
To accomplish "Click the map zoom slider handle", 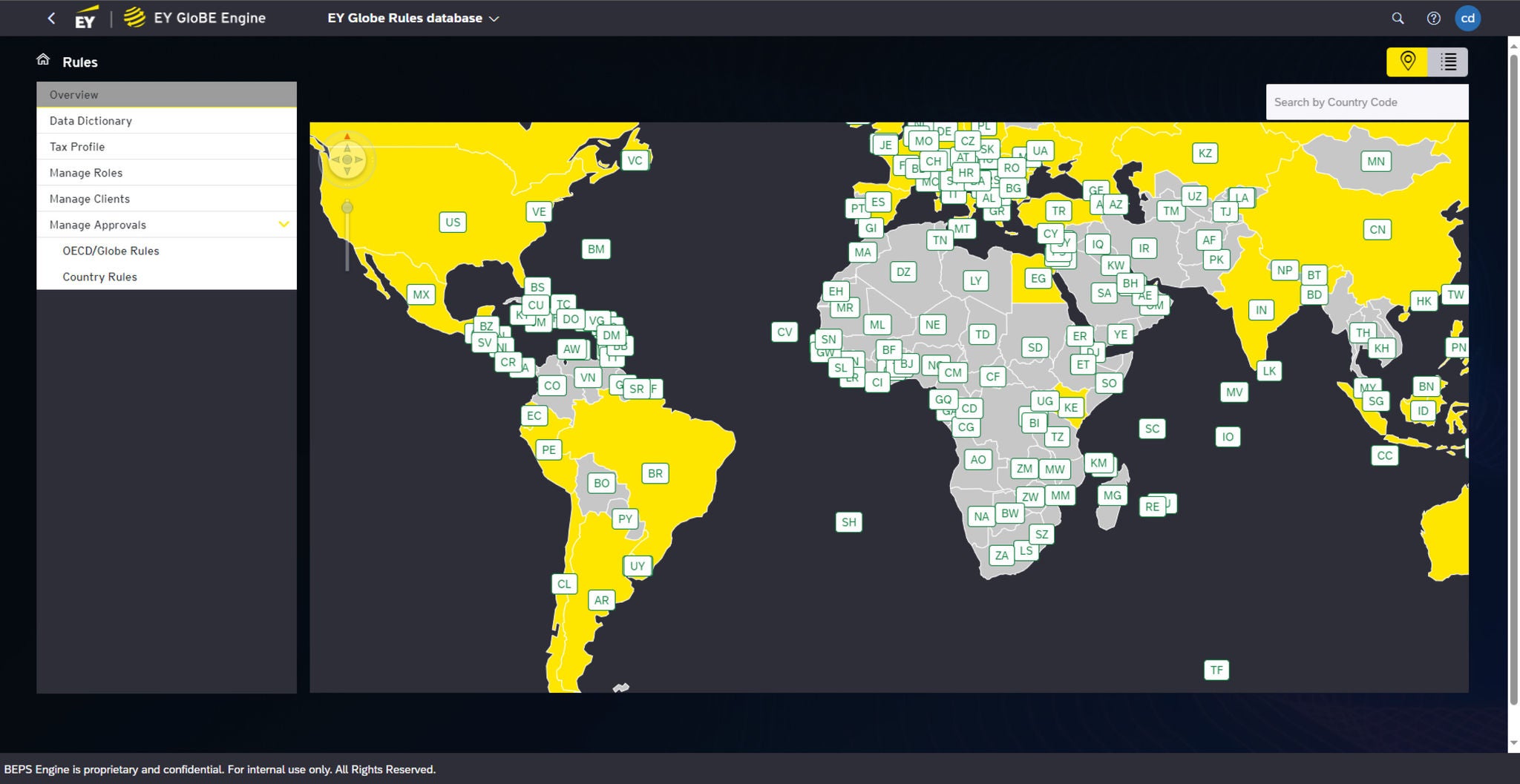I will pos(347,208).
